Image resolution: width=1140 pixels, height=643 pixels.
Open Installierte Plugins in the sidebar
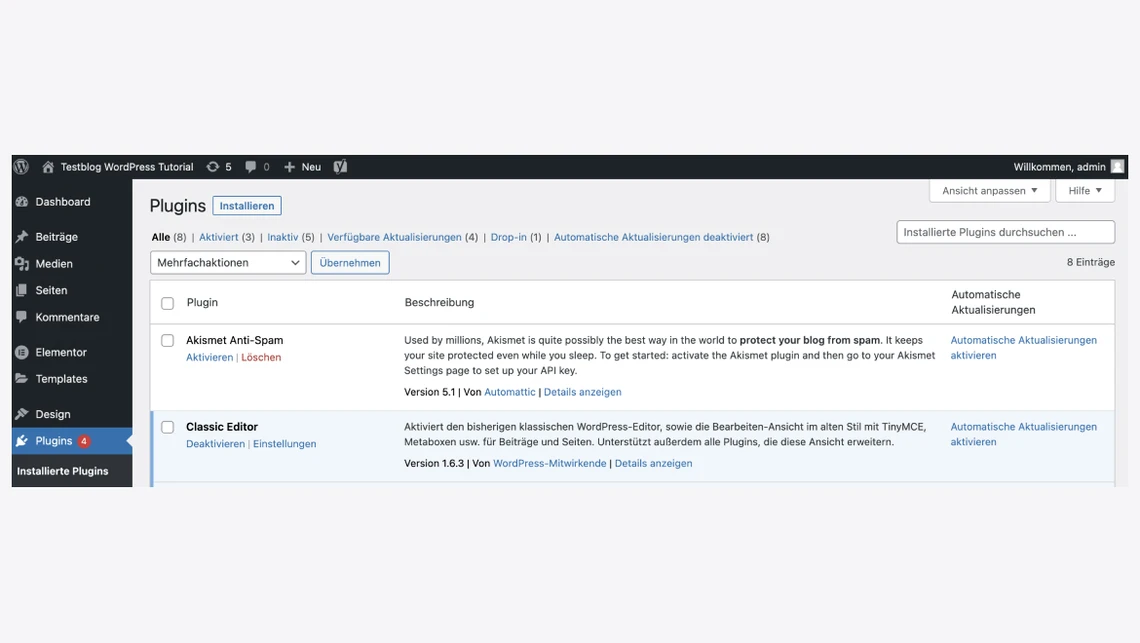tap(71, 470)
